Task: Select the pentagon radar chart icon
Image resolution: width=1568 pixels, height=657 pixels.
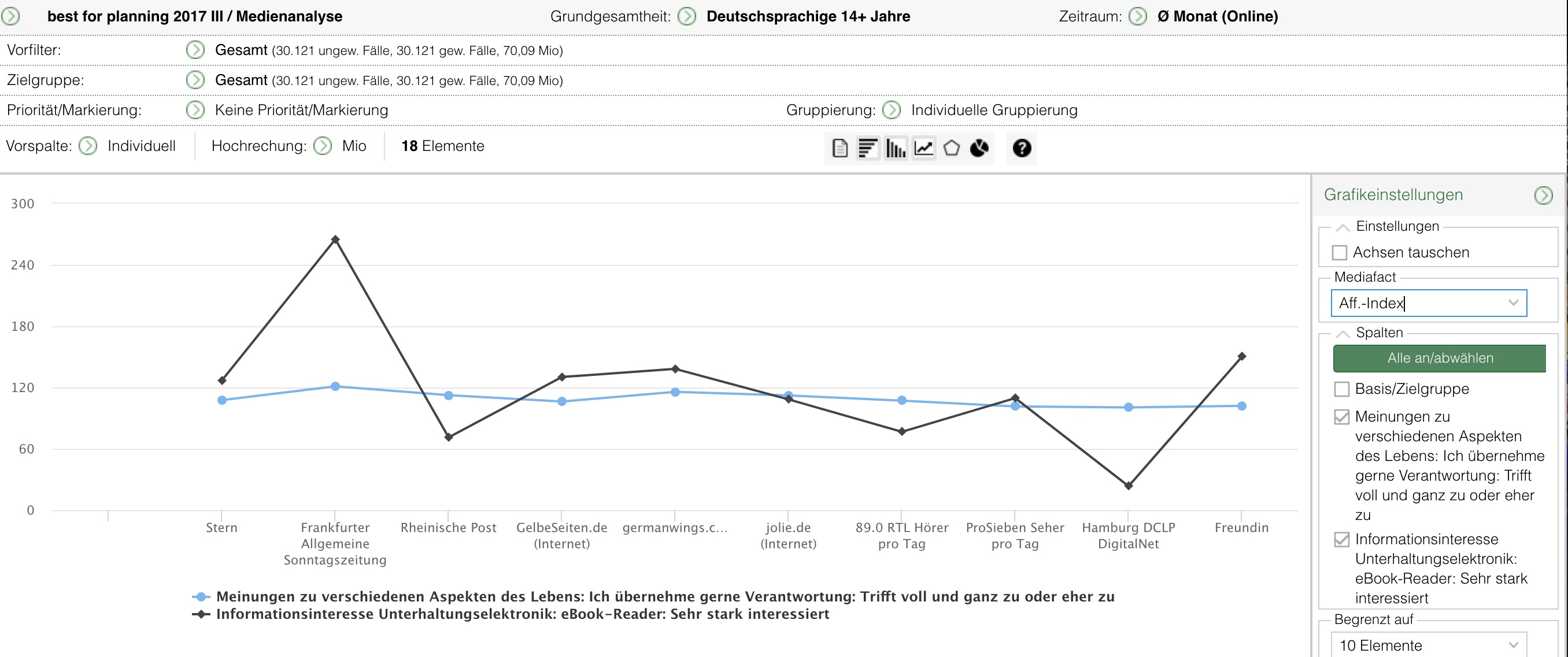Action: pyautogui.click(x=952, y=148)
